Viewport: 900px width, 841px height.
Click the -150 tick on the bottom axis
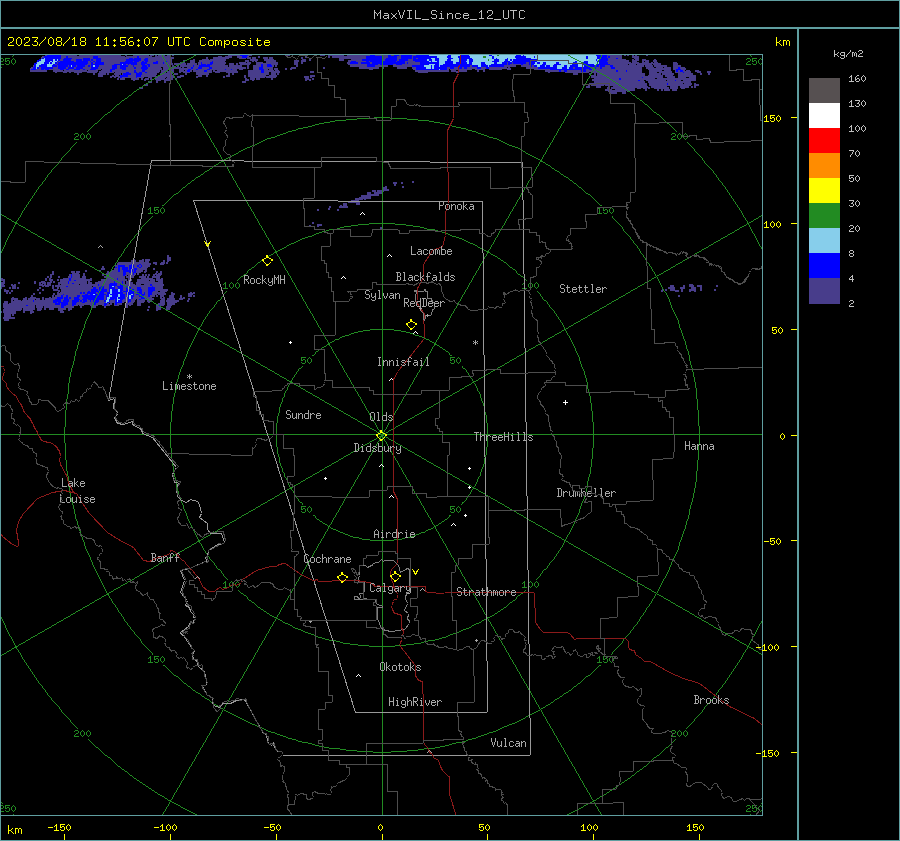pyautogui.click(x=59, y=827)
